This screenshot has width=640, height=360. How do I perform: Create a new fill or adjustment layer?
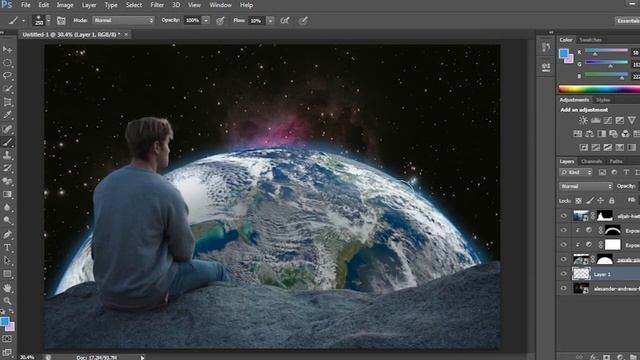620,357
